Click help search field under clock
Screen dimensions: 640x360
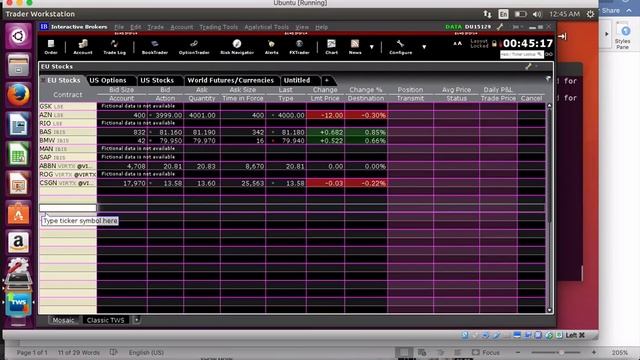tap(521, 54)
